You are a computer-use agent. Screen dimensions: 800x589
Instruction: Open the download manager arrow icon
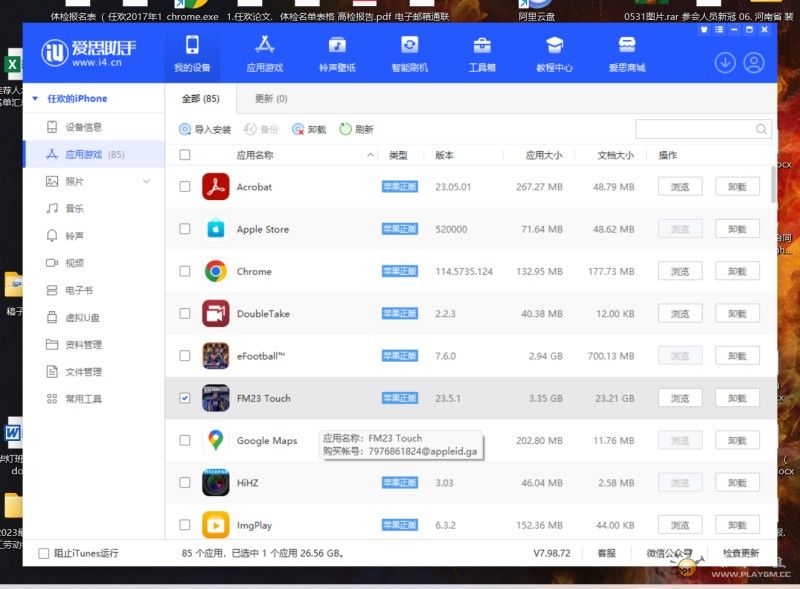(x=724, y=63)
